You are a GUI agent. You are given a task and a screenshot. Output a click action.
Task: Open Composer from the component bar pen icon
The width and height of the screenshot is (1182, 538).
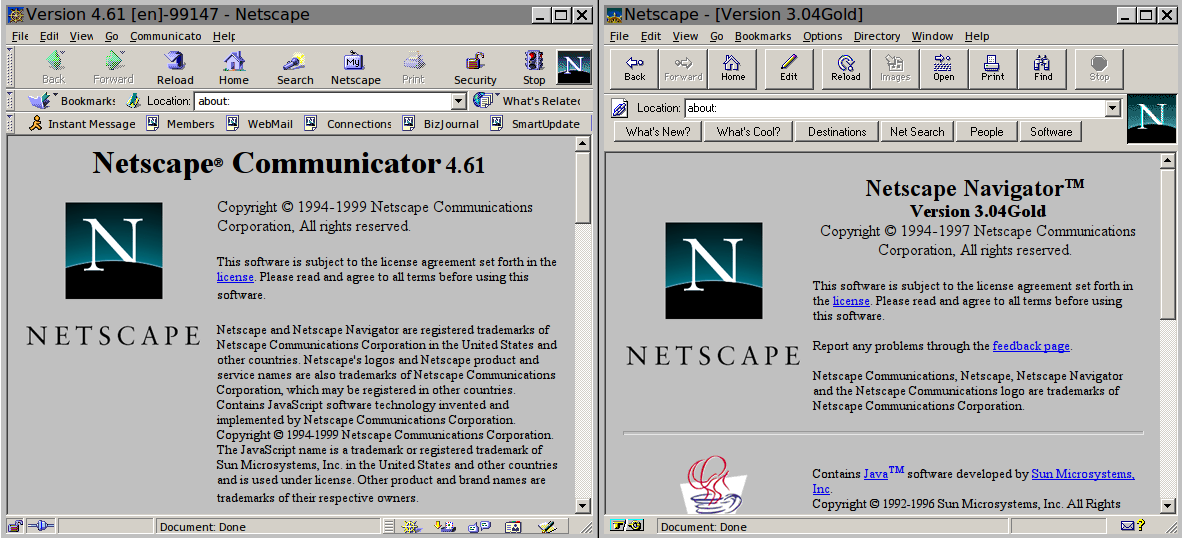[x=548, y=527]
